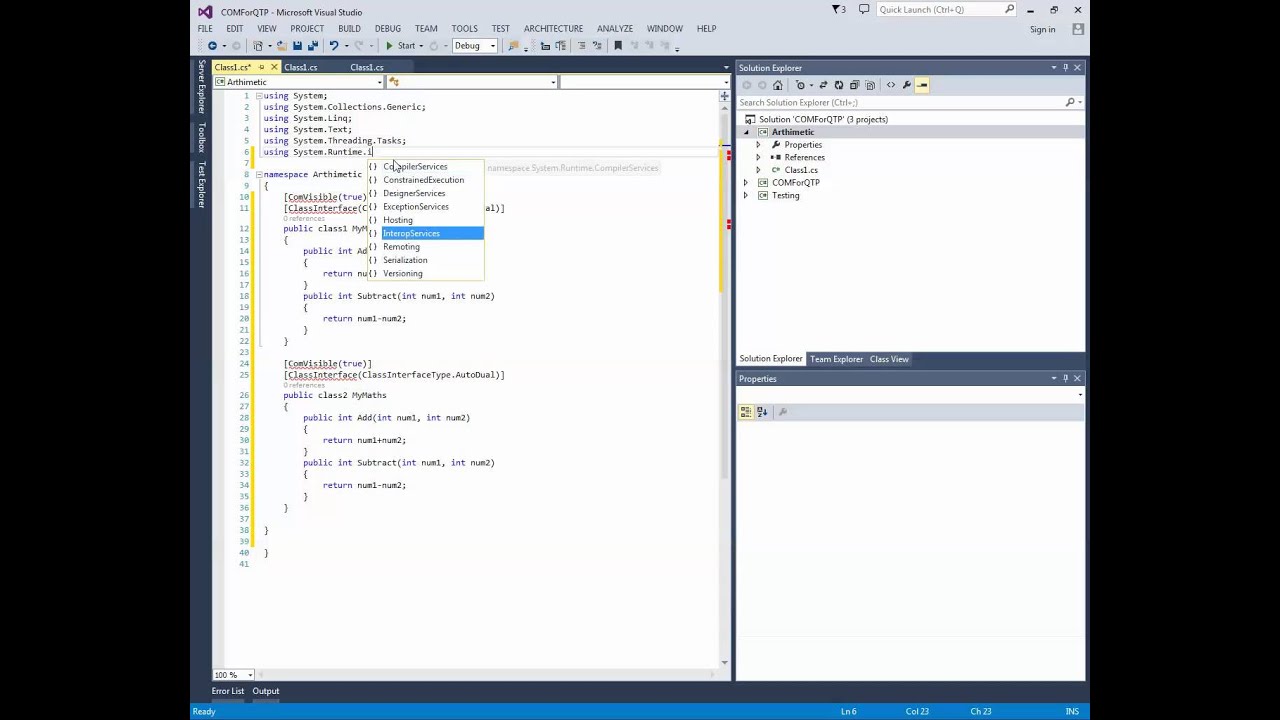
Task: Open the Debug configuration dropdown
Action: 493,45
